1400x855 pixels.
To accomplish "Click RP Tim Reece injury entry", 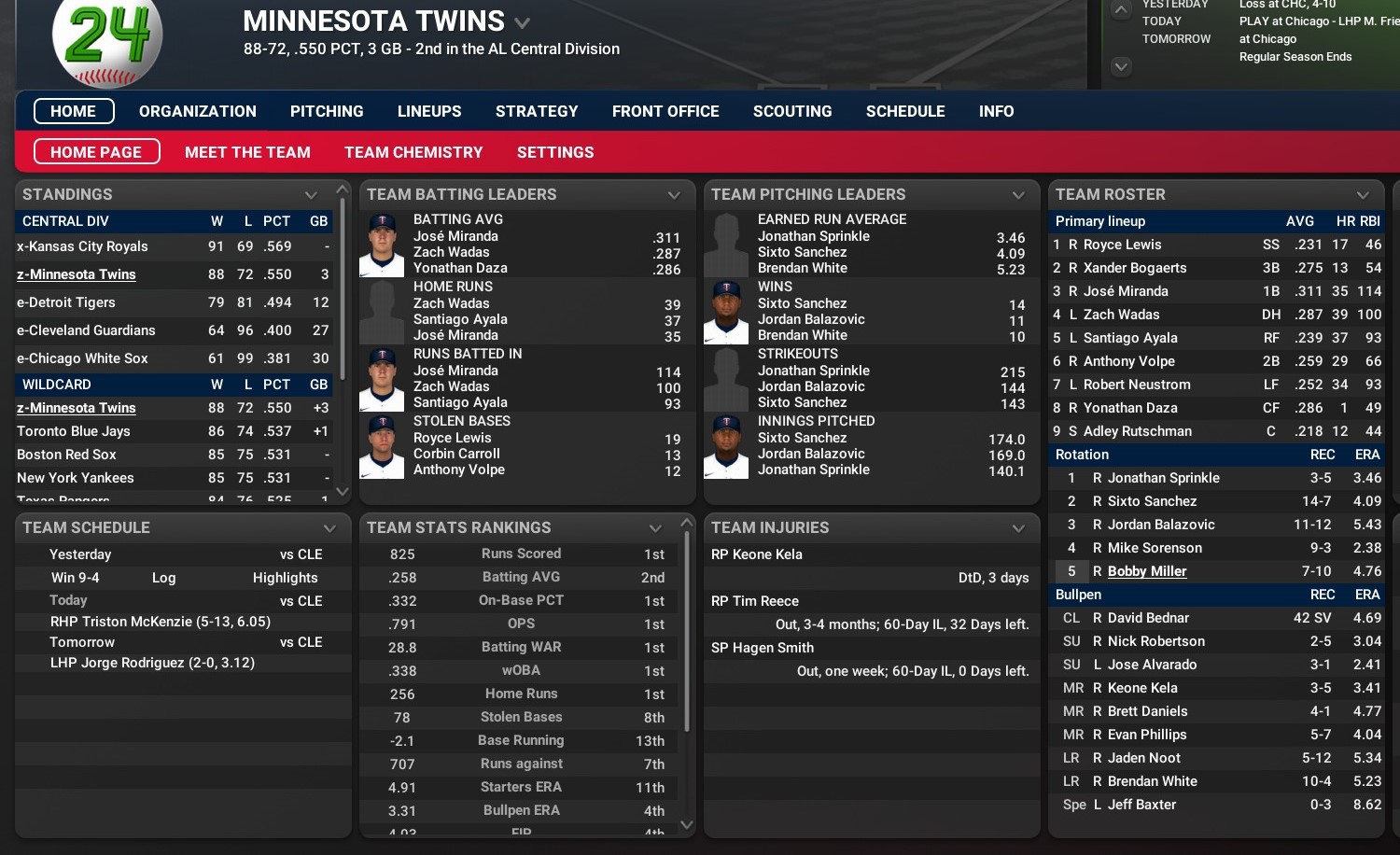I will 755,601.
